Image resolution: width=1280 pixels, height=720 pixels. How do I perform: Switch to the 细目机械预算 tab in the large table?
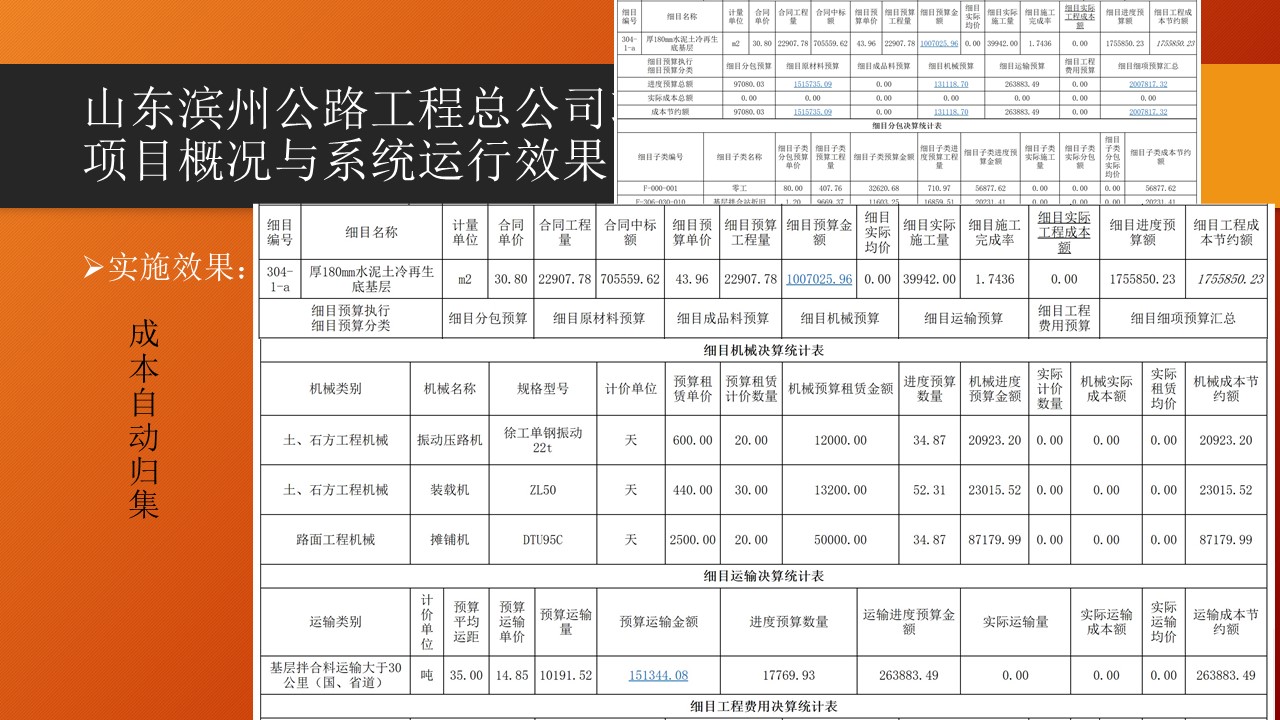(x=840, y=318)
